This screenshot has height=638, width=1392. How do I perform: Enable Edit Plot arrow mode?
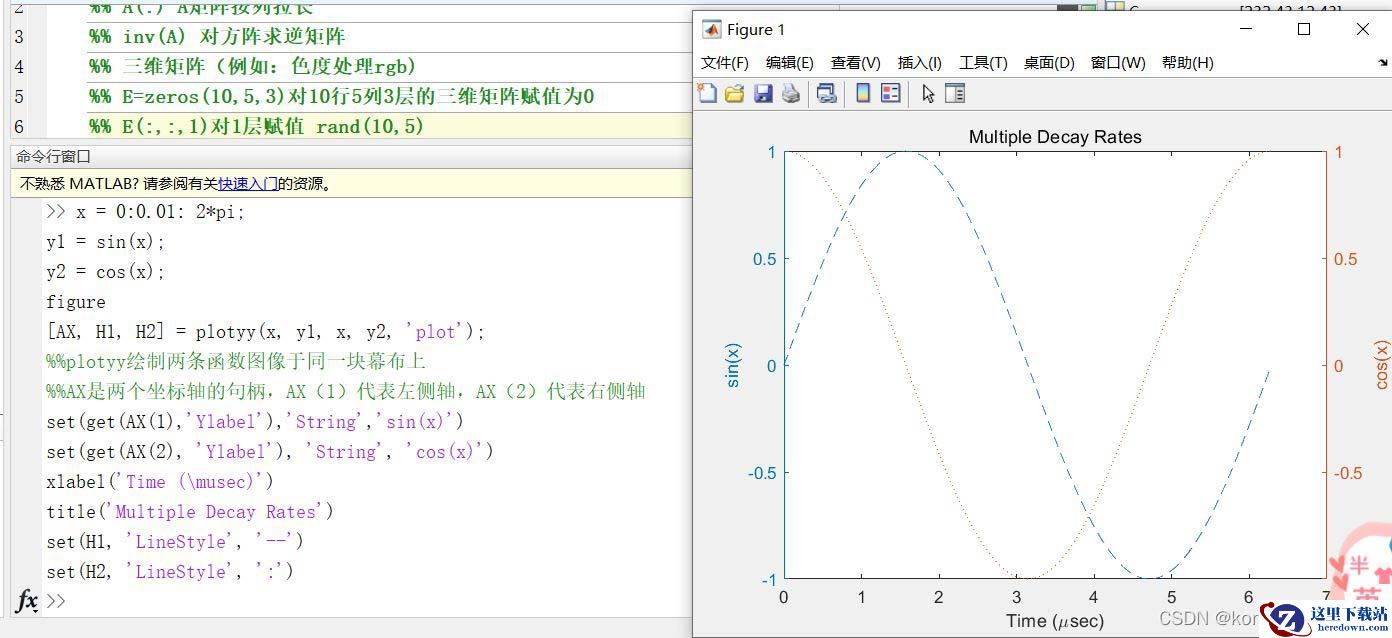pyautogui.click(x=928, y=94)
